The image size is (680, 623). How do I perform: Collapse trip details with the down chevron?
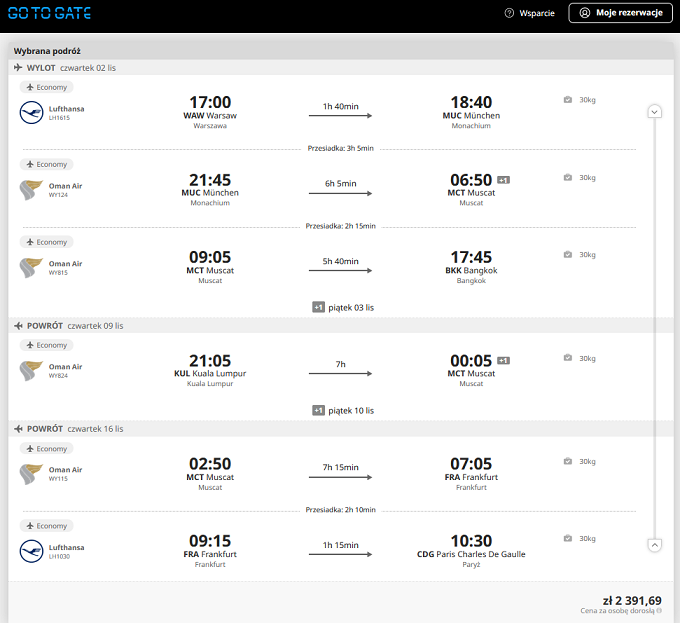[x=654, y=111]
